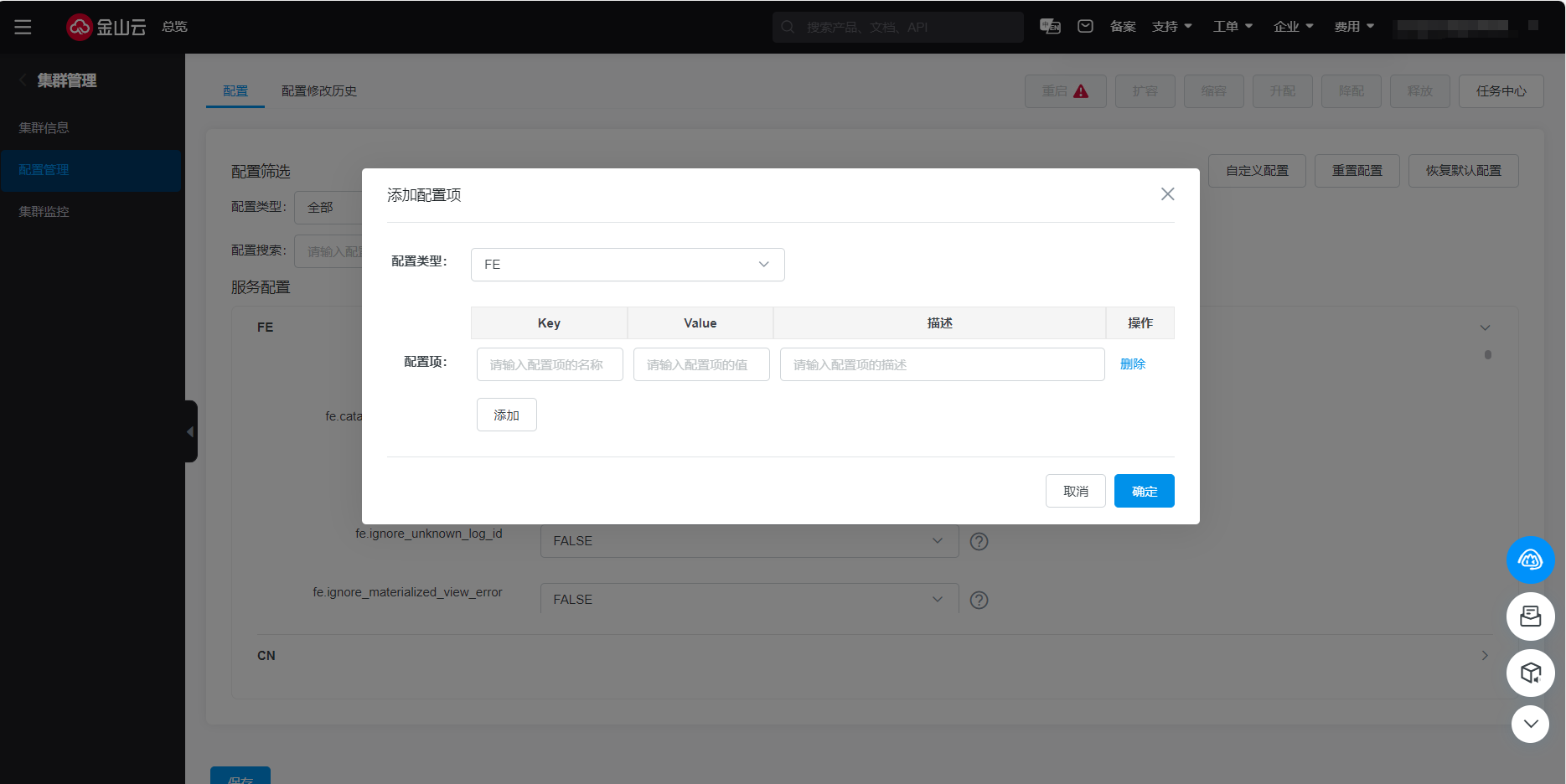This screenshot has height=784, width=1566.
Task: Click the cube floating icon
Action: [1530, 673]
